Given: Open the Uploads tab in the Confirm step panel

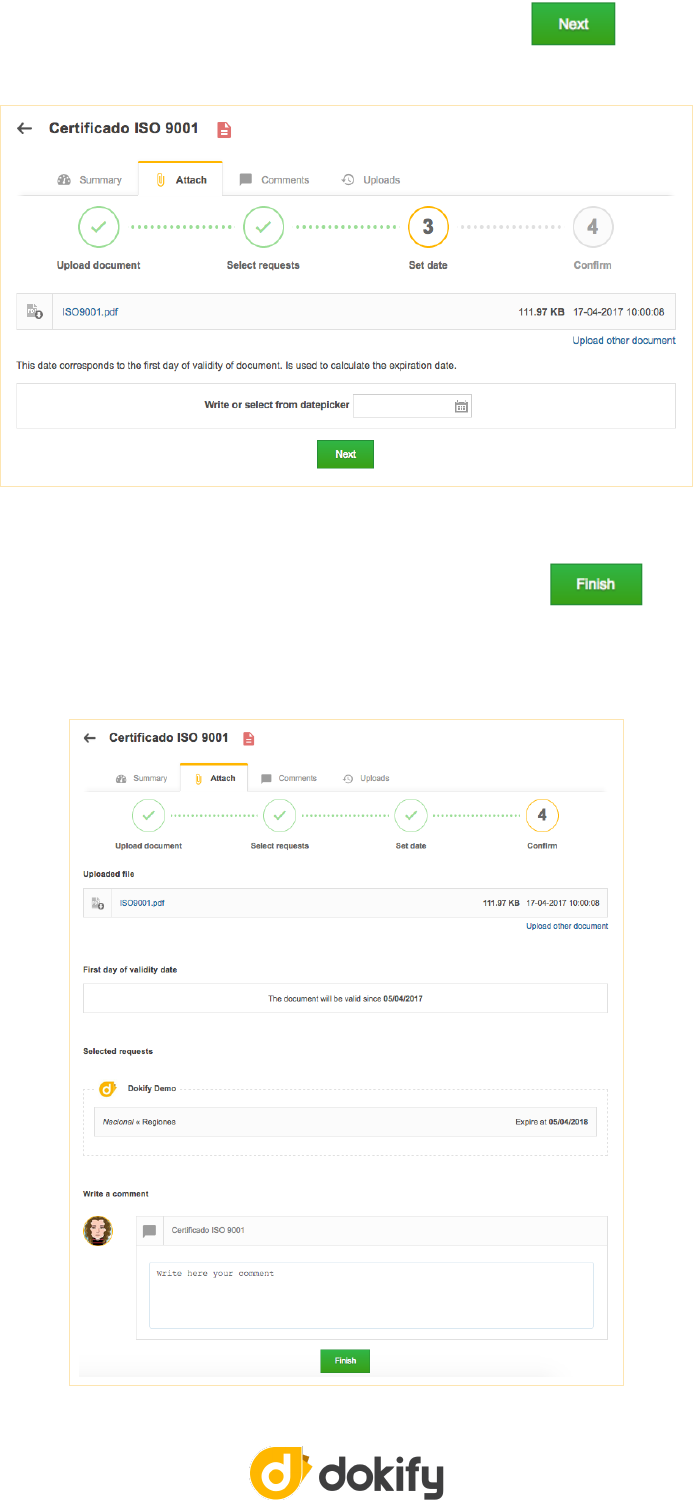Looking at the screenshot, I should (366, 778).
